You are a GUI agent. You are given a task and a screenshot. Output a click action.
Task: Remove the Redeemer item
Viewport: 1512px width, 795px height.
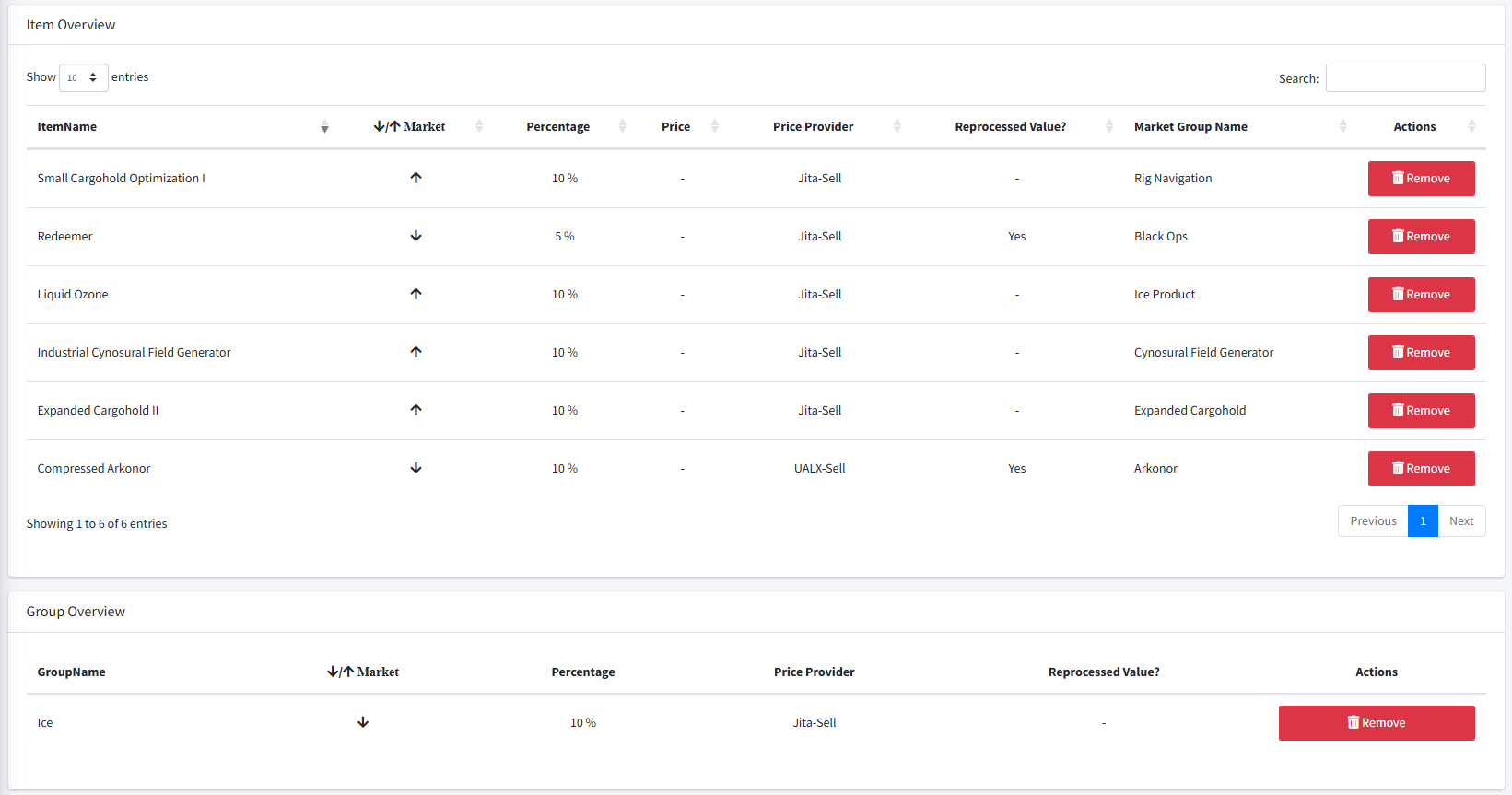pos(1420,237)
